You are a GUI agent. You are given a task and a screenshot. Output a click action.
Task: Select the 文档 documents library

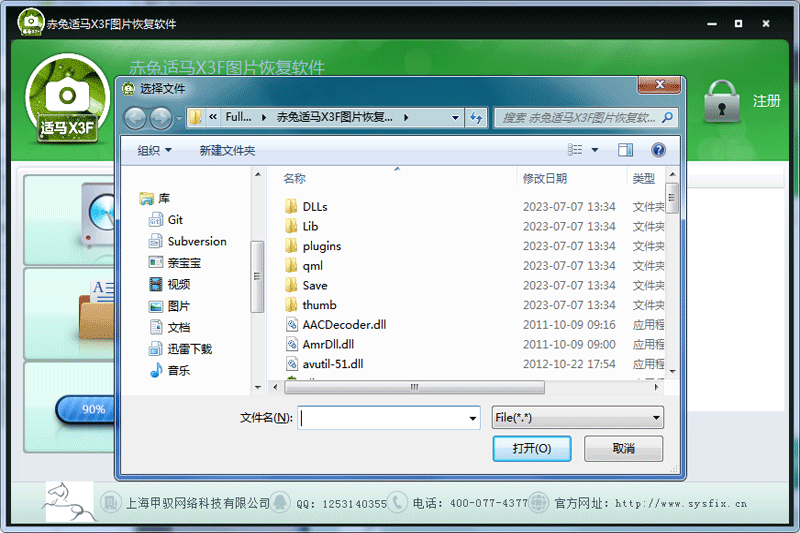[x=169, y=327]
